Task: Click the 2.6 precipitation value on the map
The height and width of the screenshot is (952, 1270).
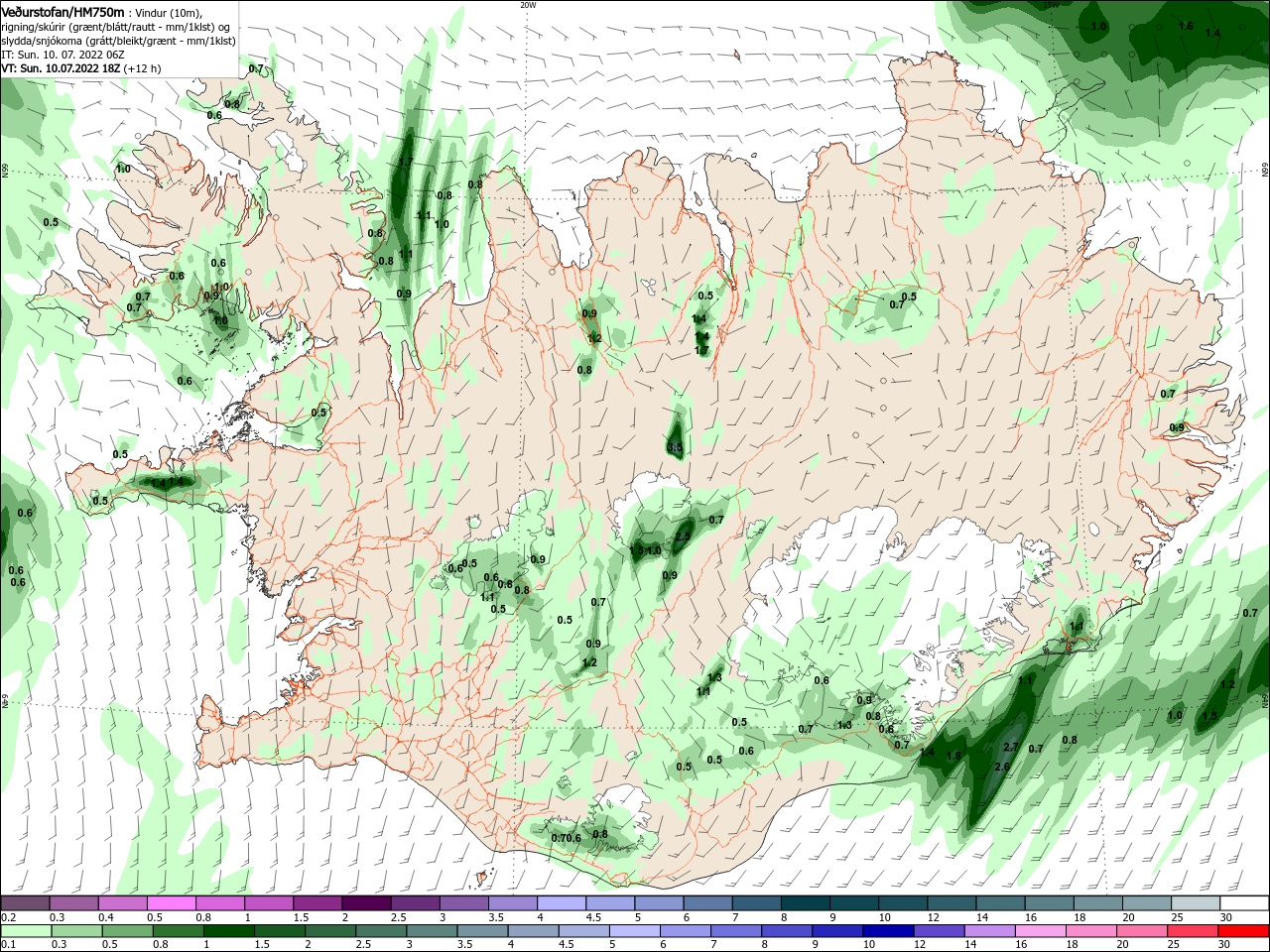Action: pos(1001,767)
